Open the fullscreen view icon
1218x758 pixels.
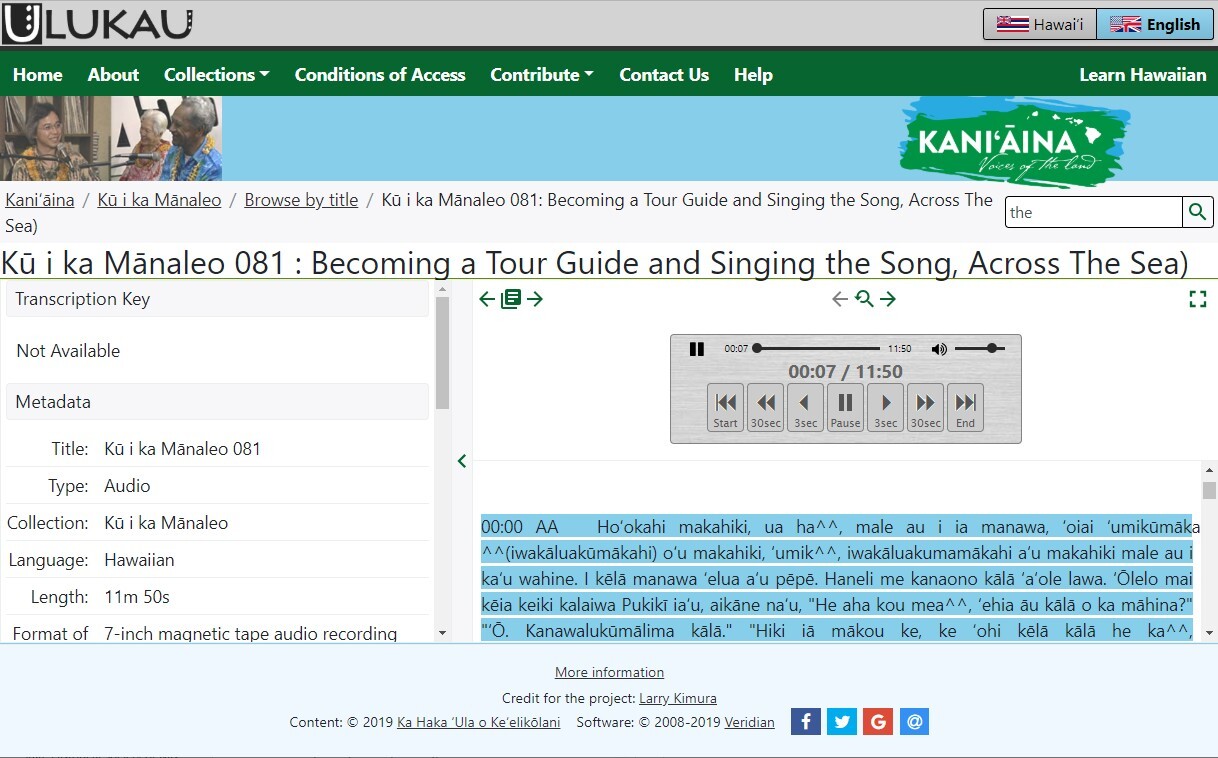1198,298
